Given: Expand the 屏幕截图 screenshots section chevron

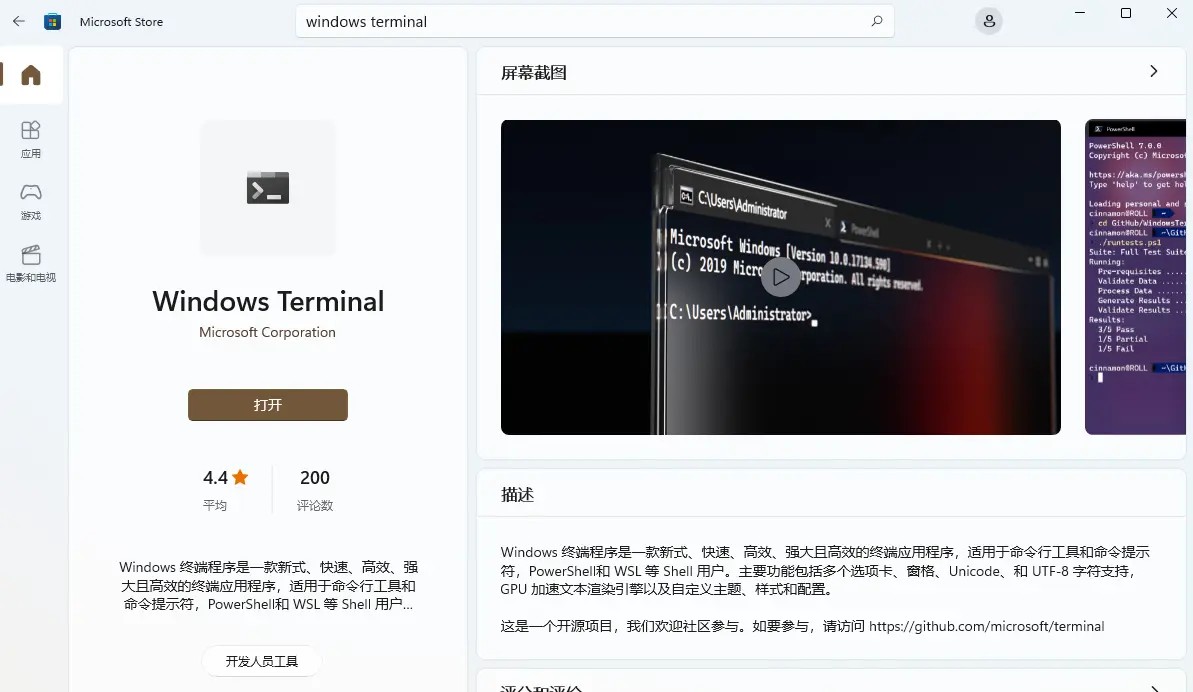Looking at the screenshot, I should (x=1152, y=71).
